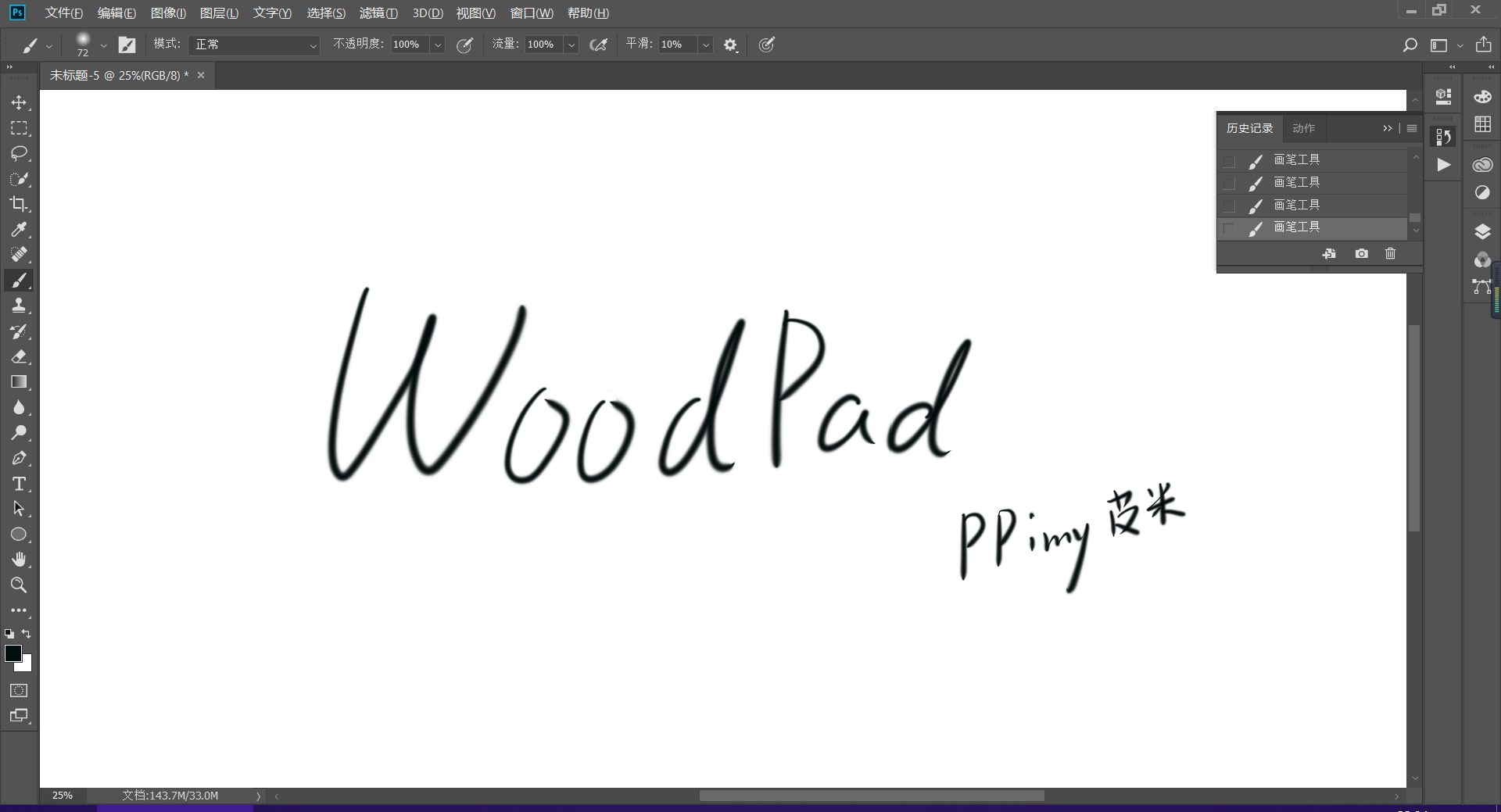Create new document from current state
1501x812 pixels.
click(1329, 253)
